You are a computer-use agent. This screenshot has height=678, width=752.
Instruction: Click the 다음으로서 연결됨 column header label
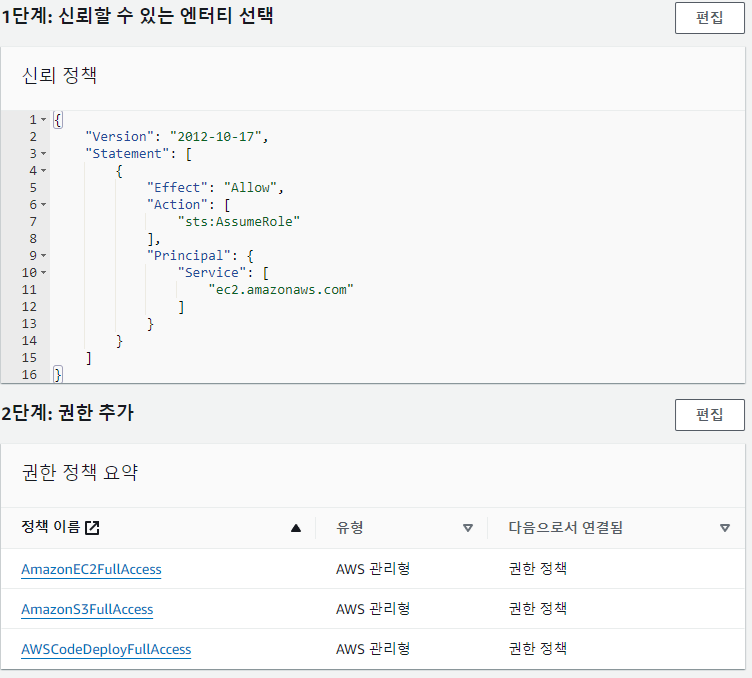coord(565,527)
